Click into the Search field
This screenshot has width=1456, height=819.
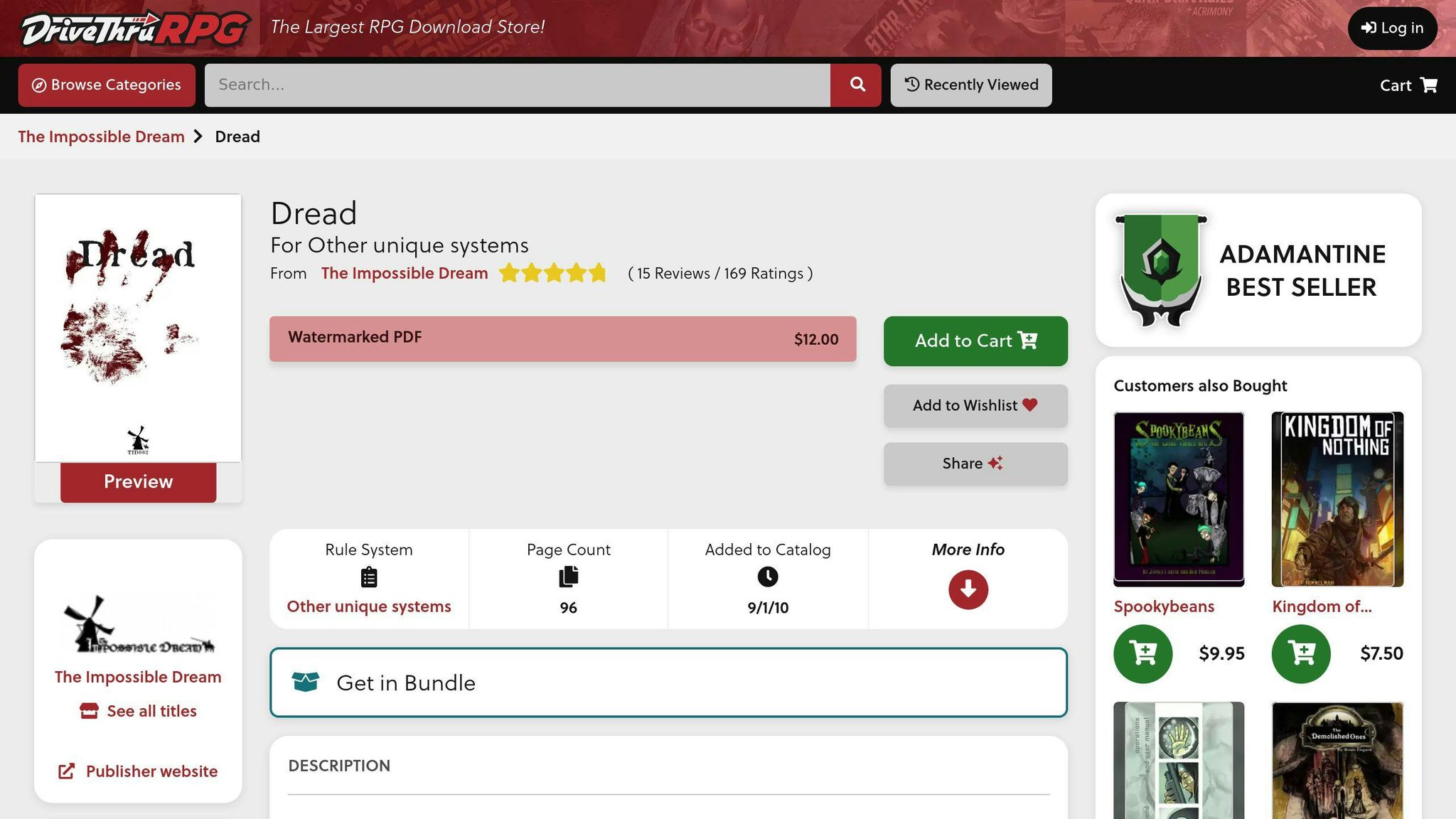518,85
